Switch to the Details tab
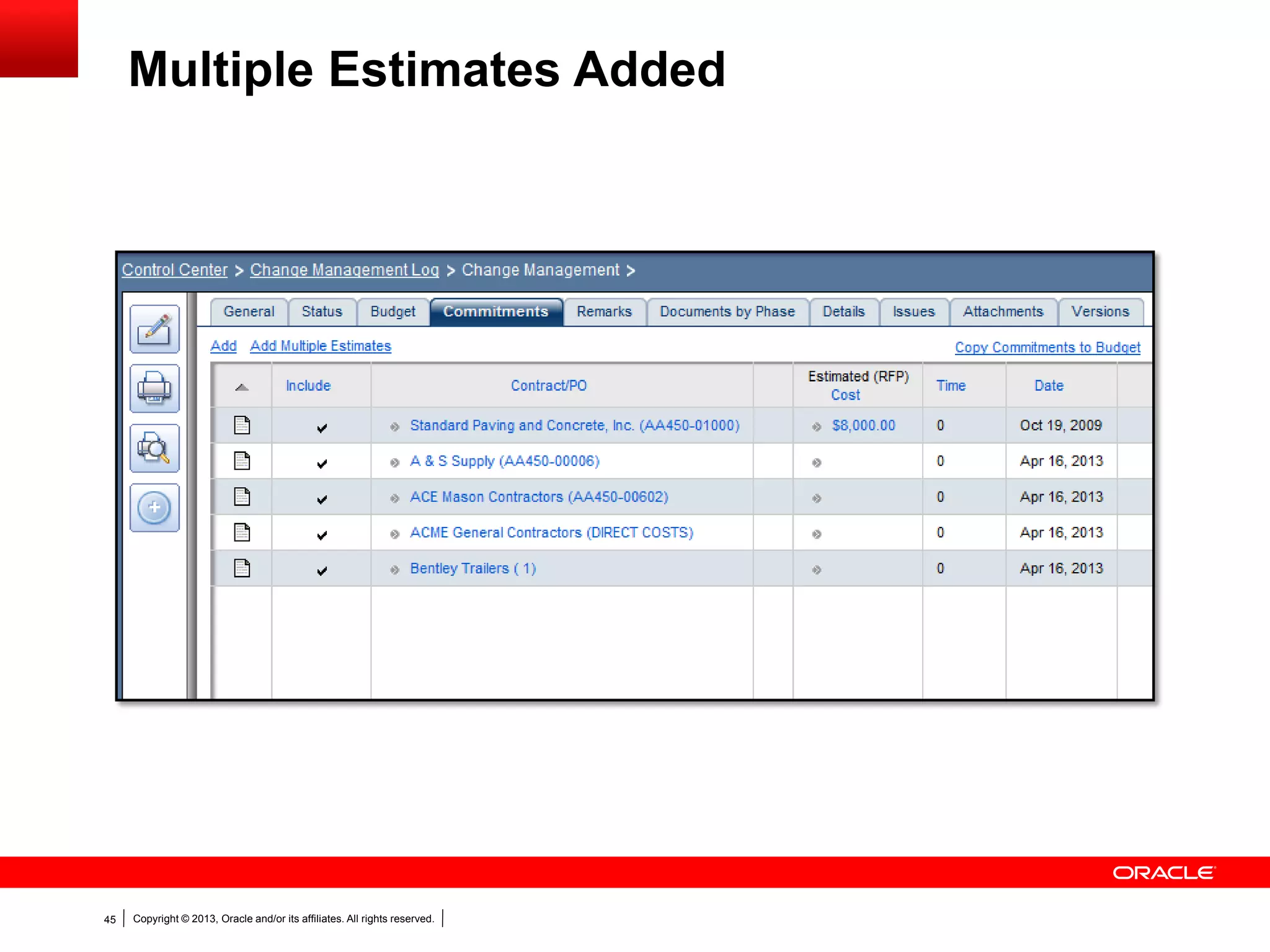This screenshot has width=1270, height=952. 843,312
